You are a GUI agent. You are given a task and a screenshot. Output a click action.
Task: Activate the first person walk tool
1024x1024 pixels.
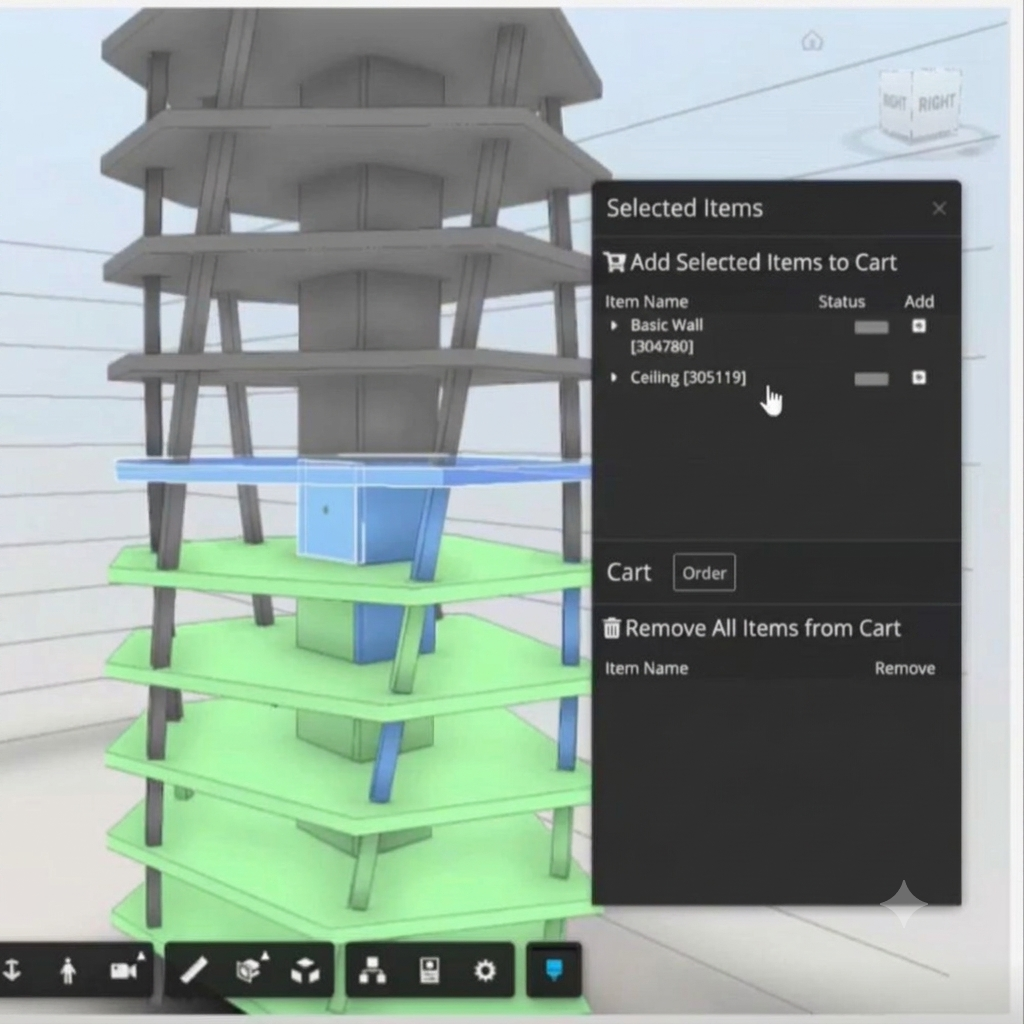67,970
